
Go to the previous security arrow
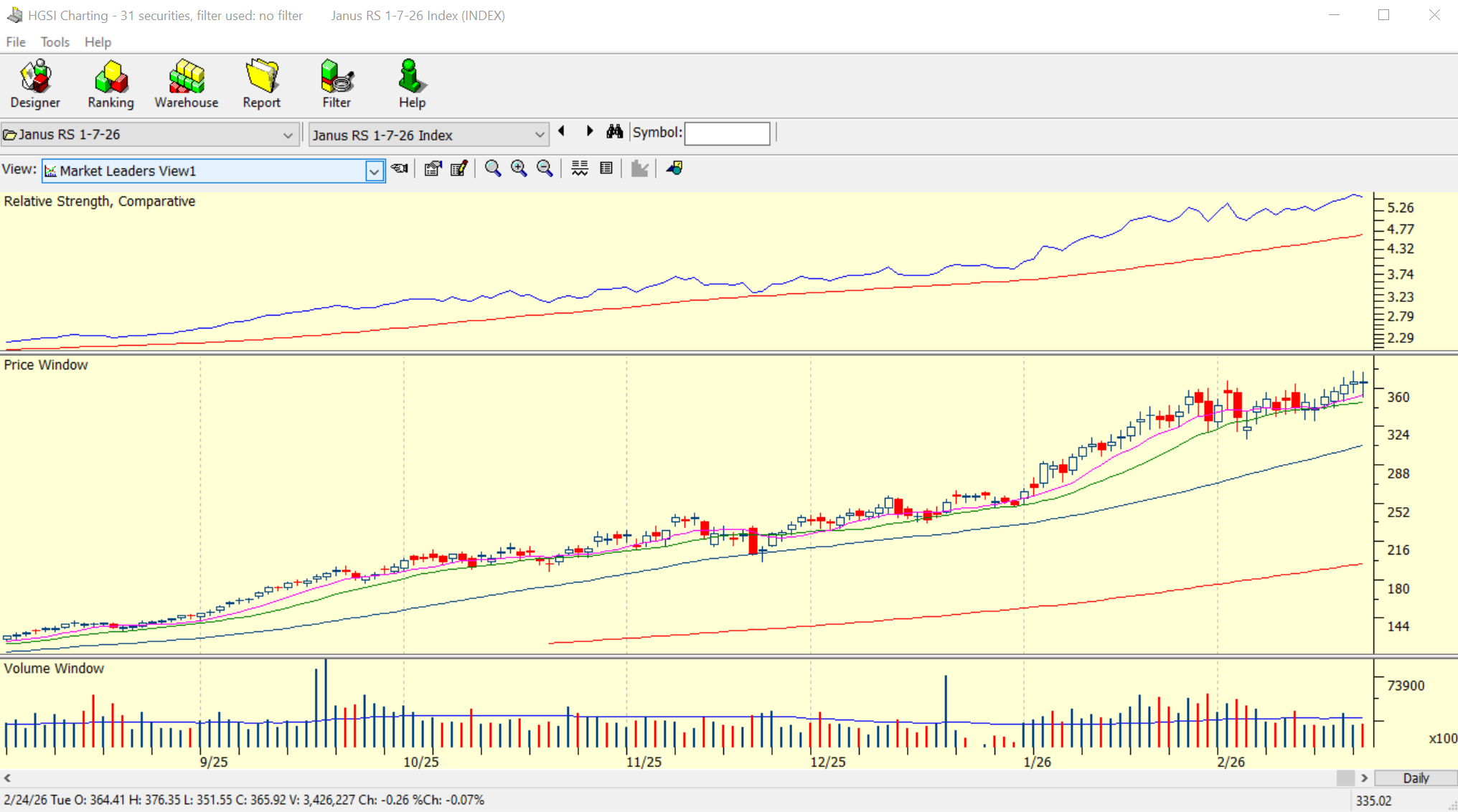click(x=562, y=132)
